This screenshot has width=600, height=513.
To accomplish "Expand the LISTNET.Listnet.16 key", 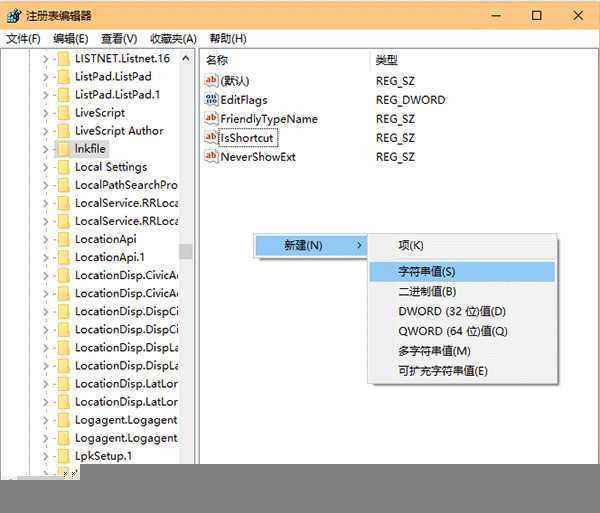I will [46, 59].
